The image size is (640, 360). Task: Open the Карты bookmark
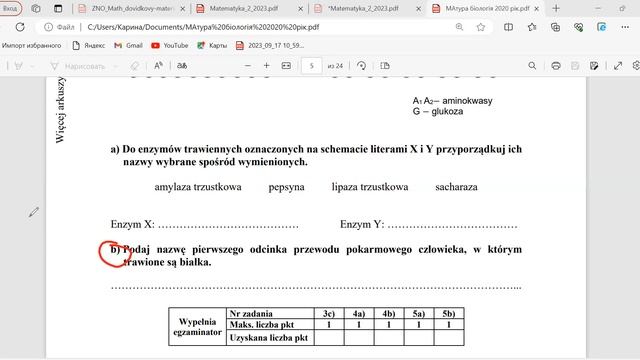pos(212,46)
